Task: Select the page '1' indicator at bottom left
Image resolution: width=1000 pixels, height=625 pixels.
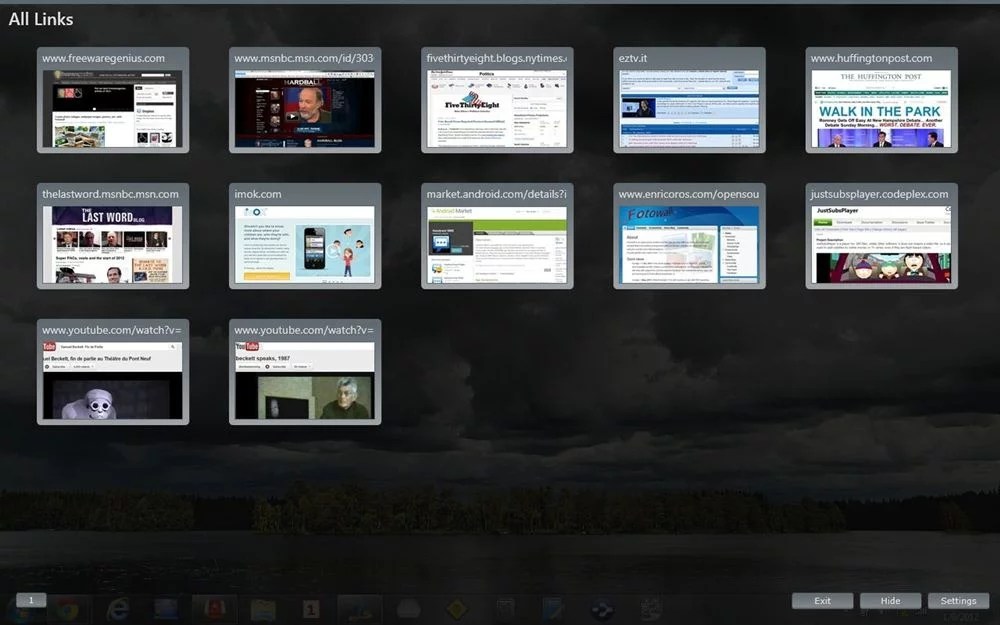Action: tap(31, 599)
